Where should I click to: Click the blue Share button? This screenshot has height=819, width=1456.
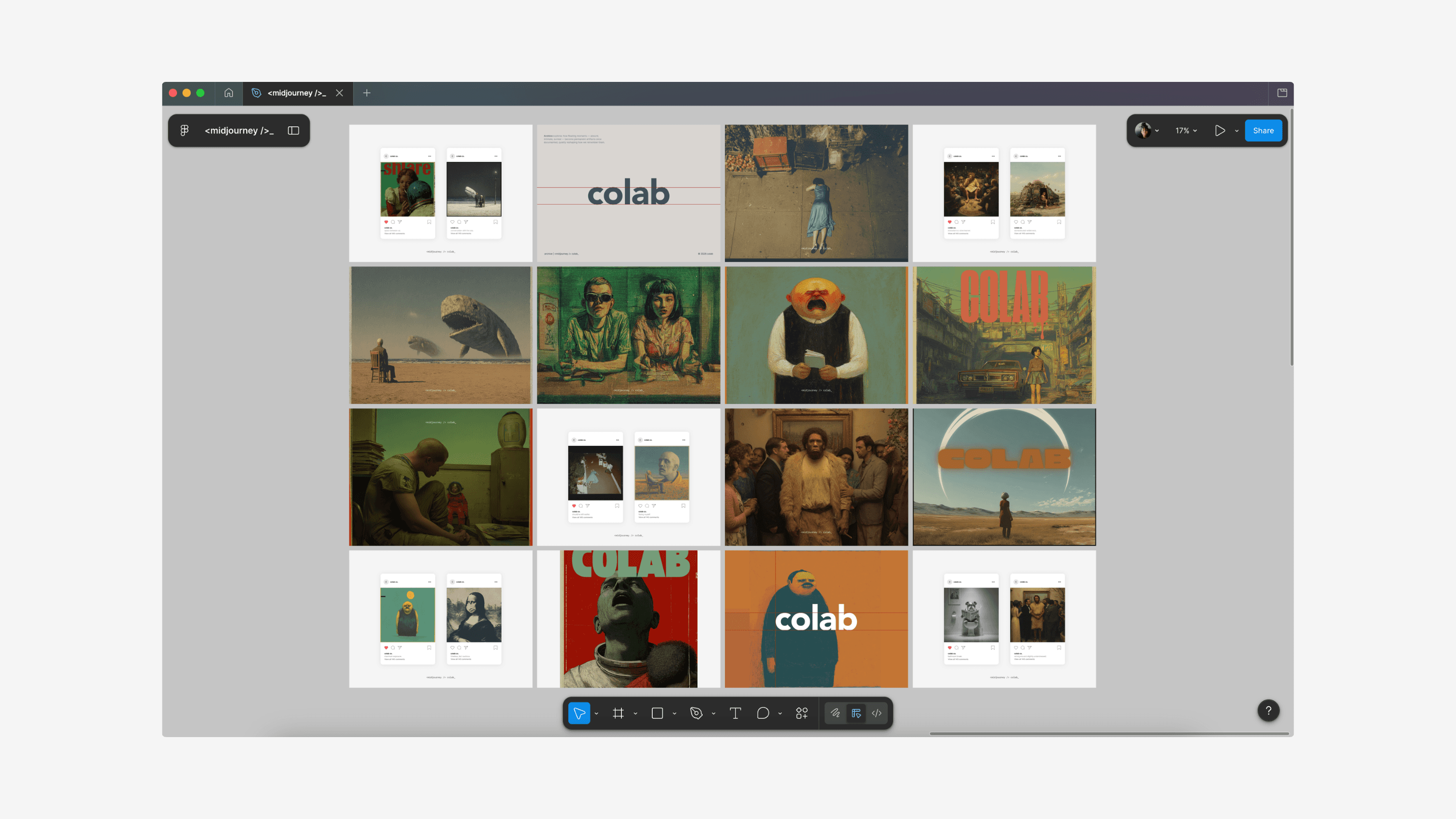click(1263, 130)
